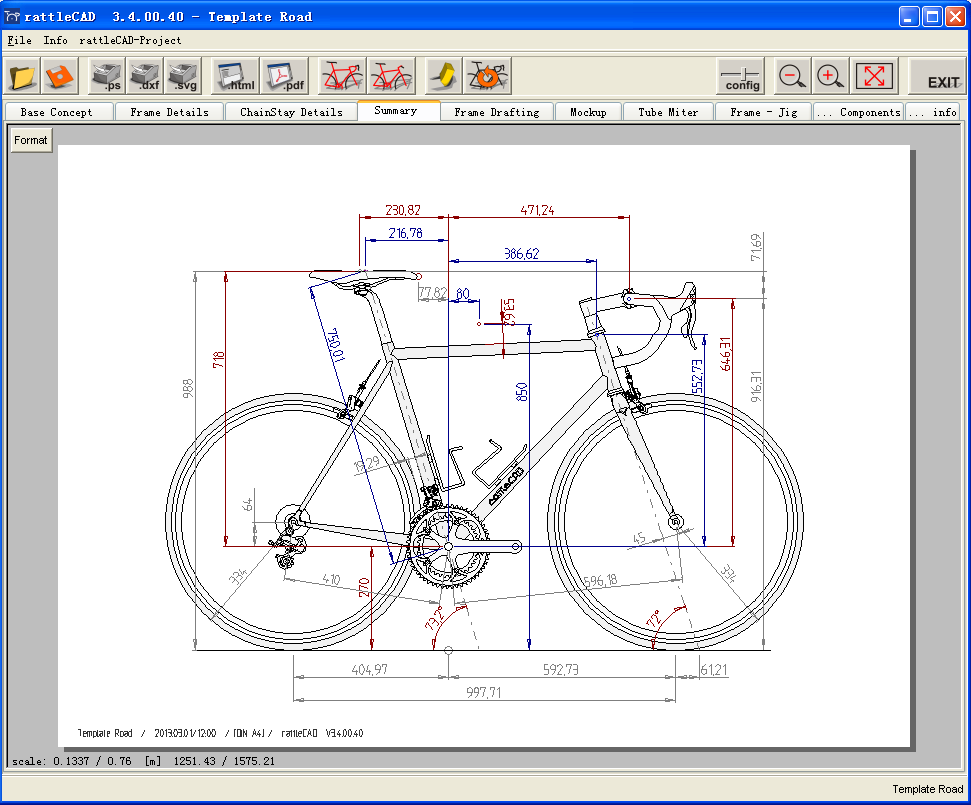Image resolution: width=971 pixels, height=805 pixels.
Task: Click the bike with orange refresh icon
Action: [489, 76]
